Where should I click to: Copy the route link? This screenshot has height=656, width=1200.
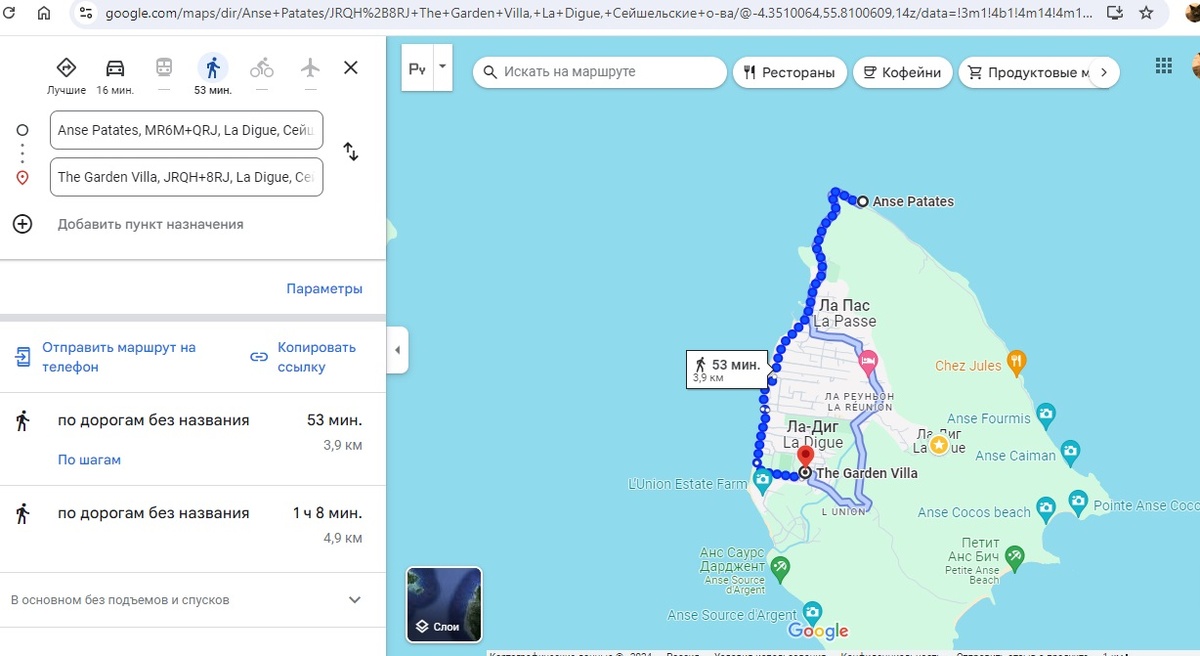point(305,357)
